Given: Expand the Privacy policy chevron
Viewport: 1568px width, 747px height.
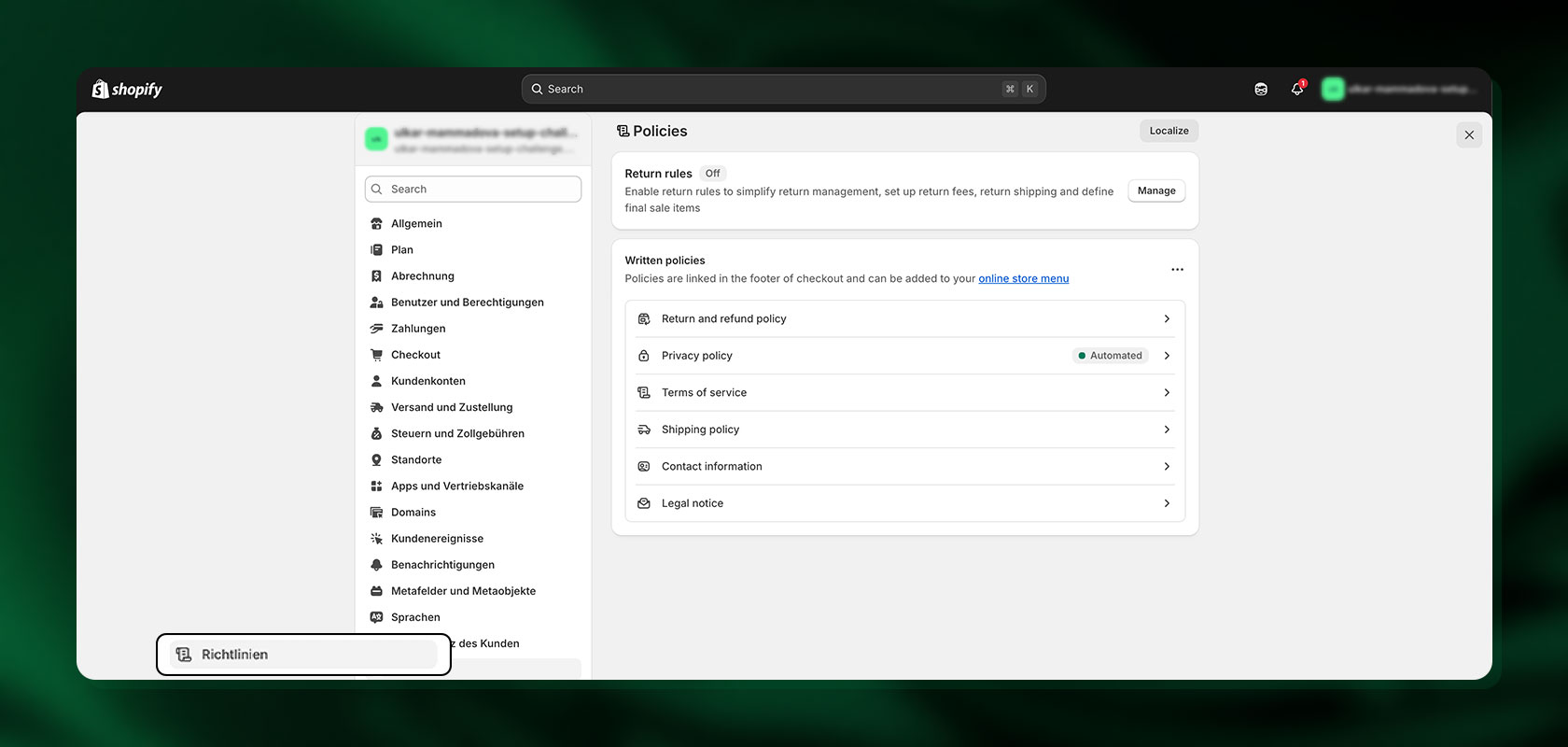Looking at the screenshot, I should (x=1167, y=356).
